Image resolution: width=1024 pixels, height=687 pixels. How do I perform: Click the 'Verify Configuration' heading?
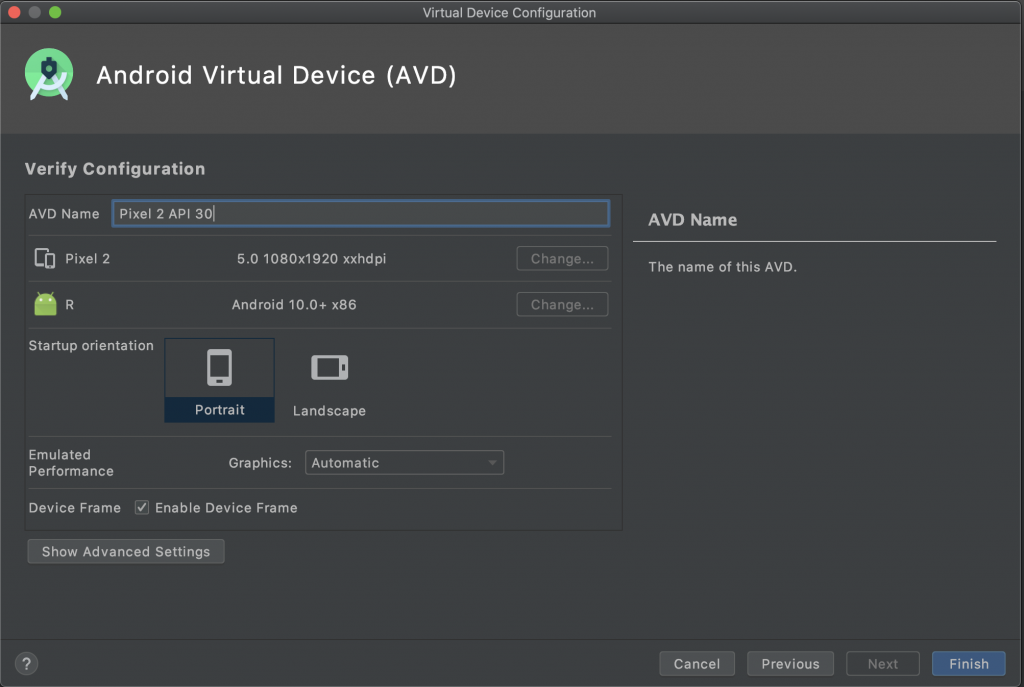tap(115, 168)
